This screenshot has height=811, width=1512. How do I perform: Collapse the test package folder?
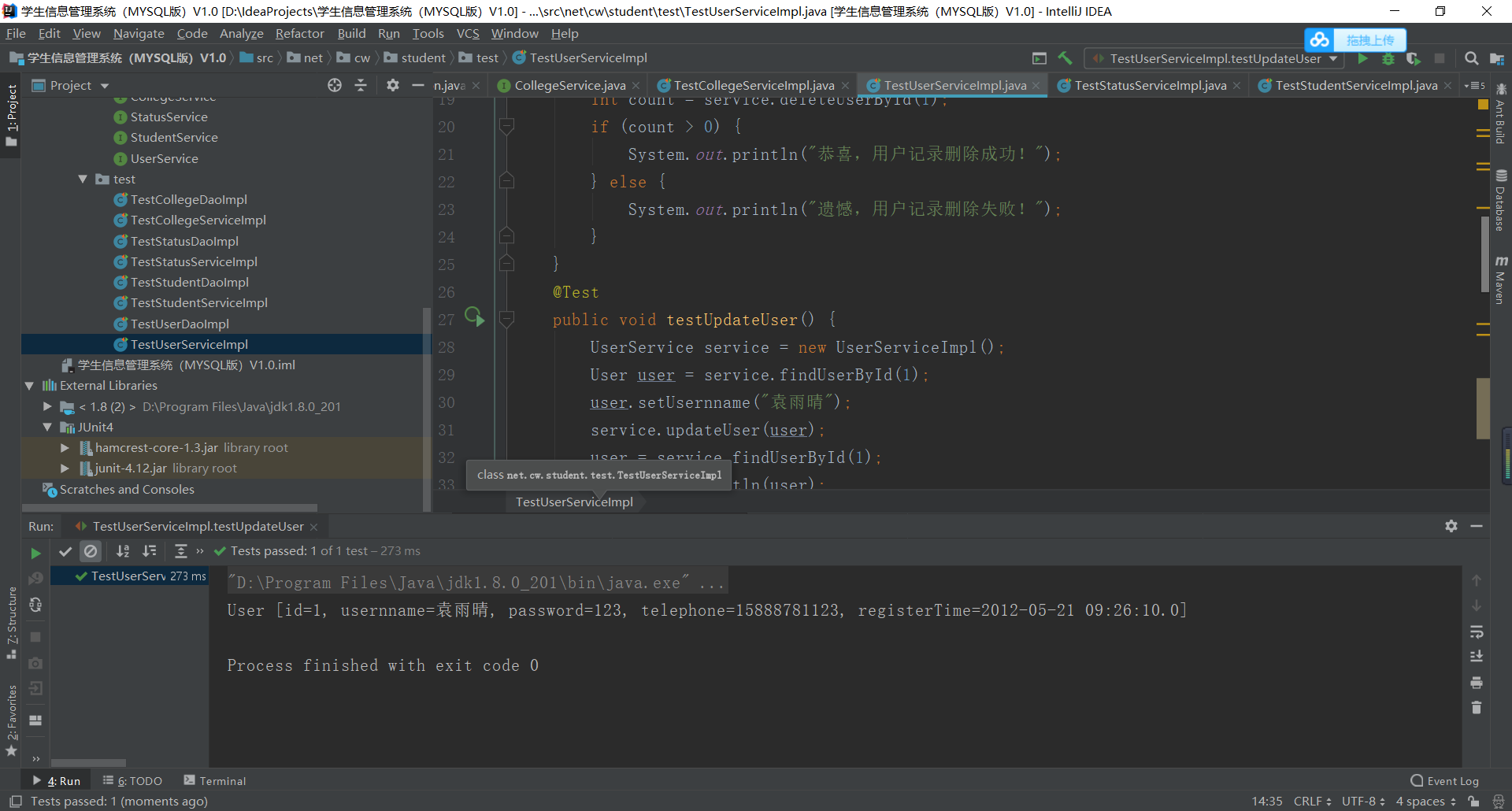[83, 179]
